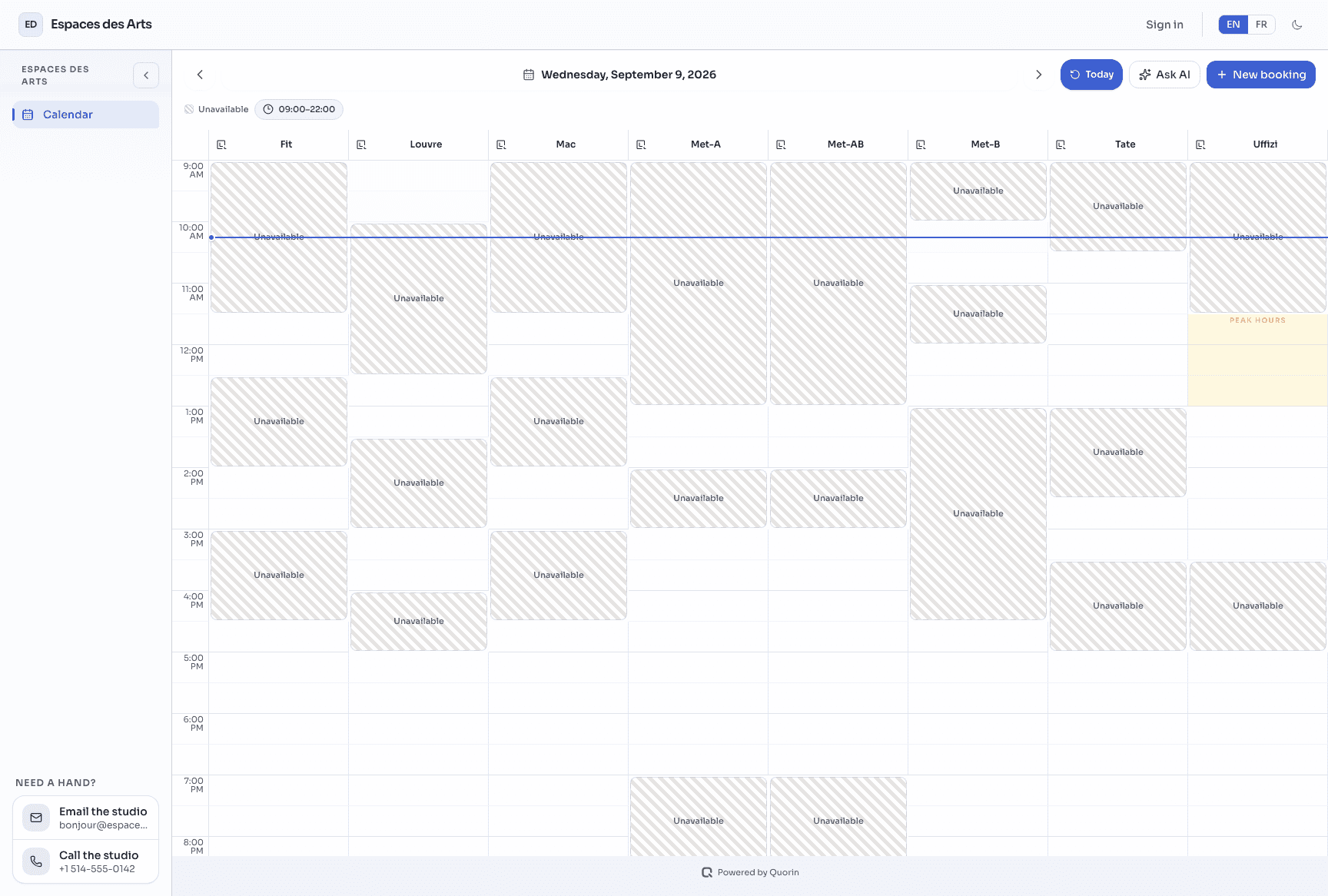Open Met-AB room details icon
1328x896 pixels.
click(x=781, y=144)
